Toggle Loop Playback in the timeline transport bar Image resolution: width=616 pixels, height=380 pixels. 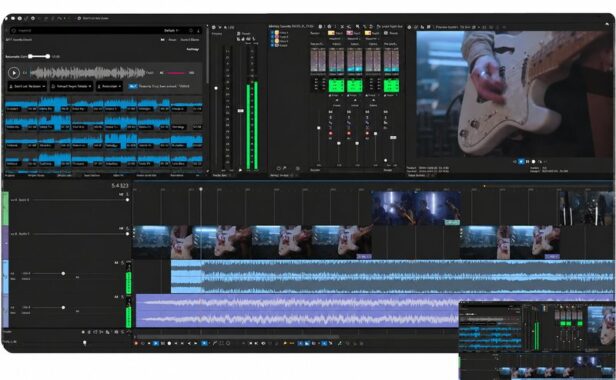[x=143, y=343]
